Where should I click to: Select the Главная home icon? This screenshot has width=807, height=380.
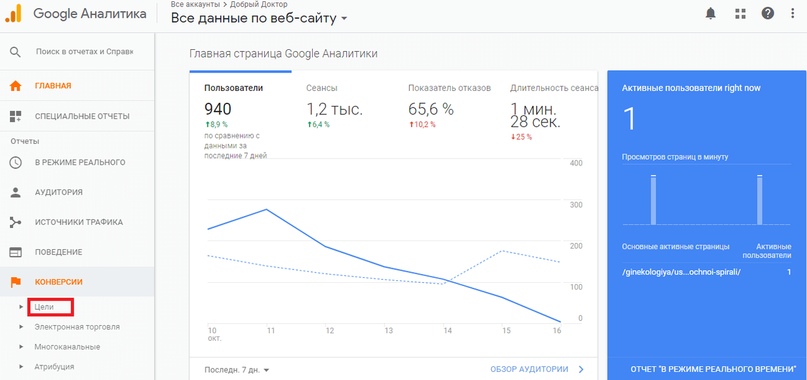coord(15,86)
